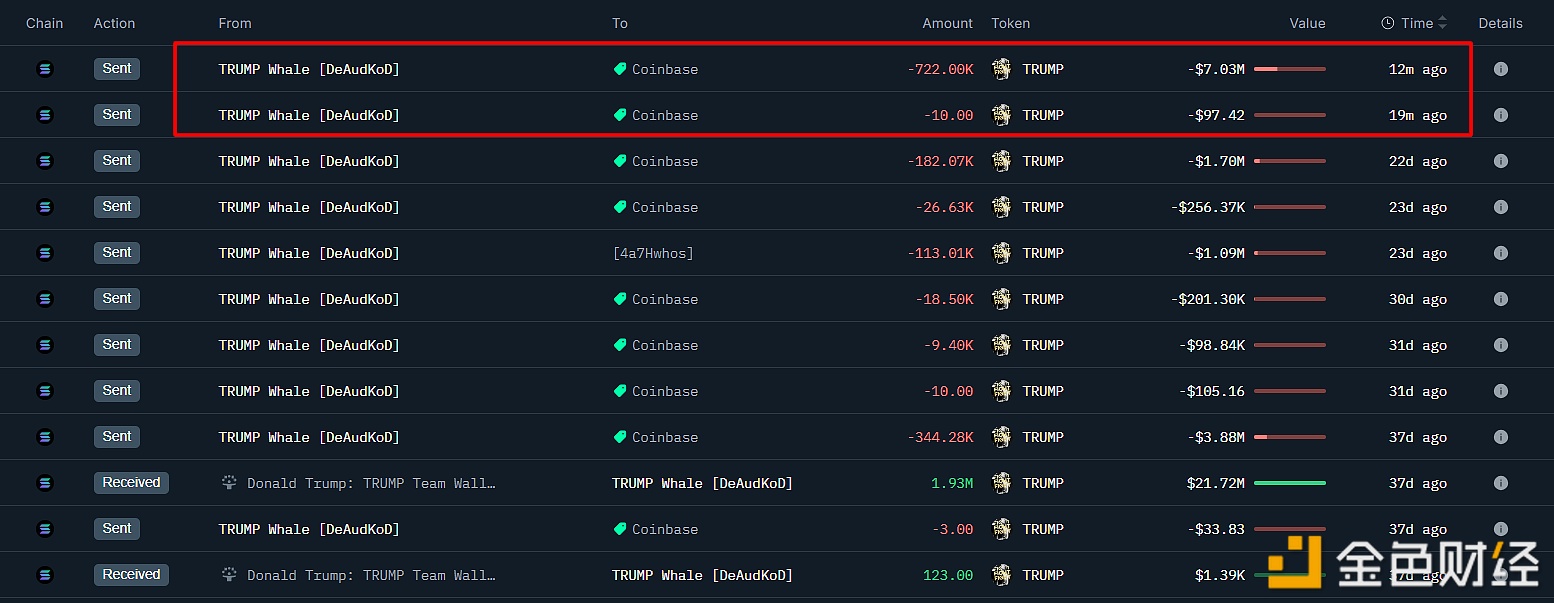Click the Coinbase tag icon in the 22d ago row
This screenshot has width=1554, height=603.
point(620,161)
